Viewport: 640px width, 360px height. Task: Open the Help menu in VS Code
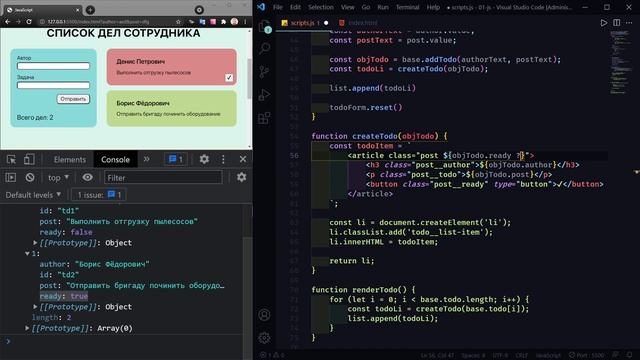(433, 7)
